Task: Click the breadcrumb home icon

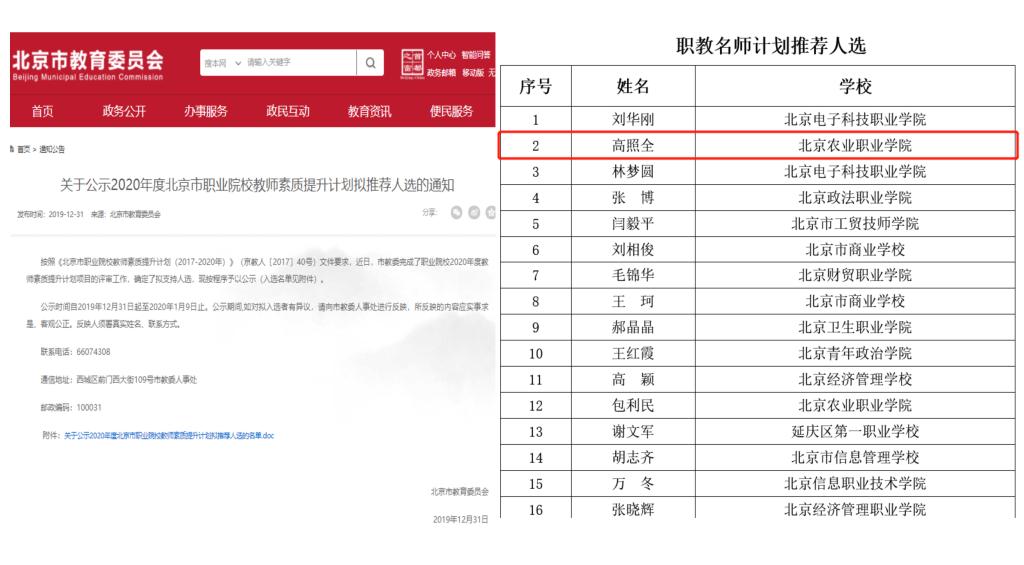Action: pos(11,149)
